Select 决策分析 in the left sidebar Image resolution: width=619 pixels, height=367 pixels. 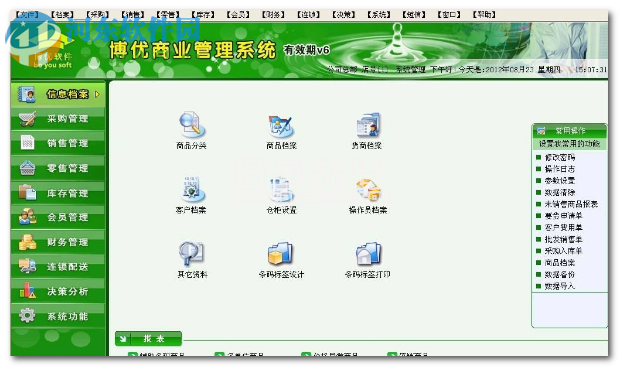[58, 291]
